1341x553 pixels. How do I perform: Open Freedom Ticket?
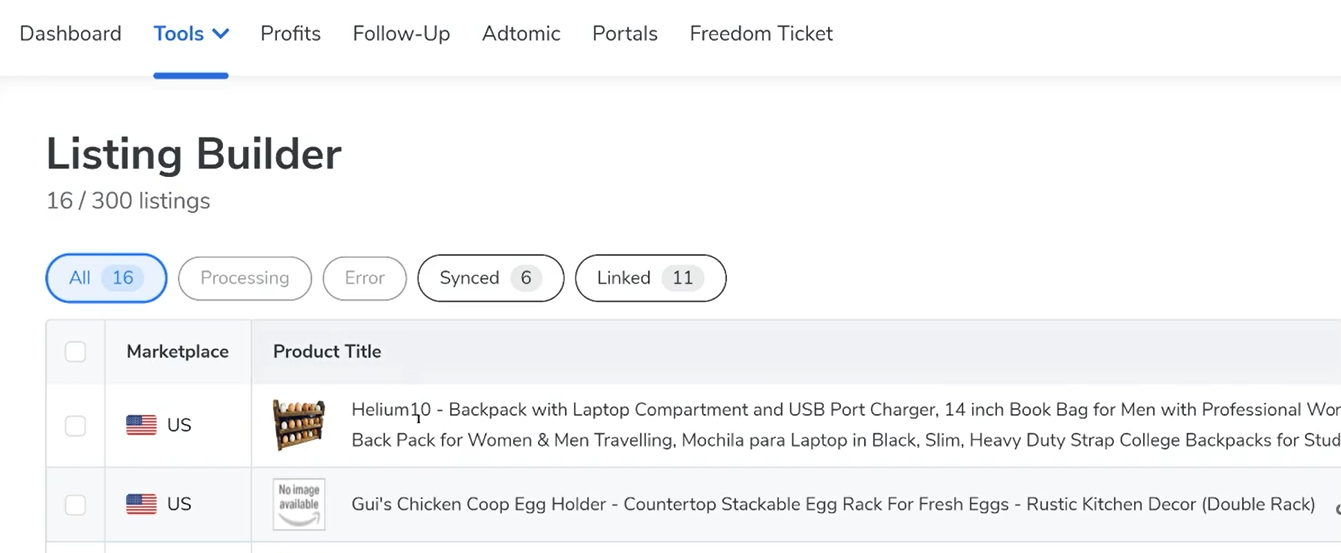761,34
